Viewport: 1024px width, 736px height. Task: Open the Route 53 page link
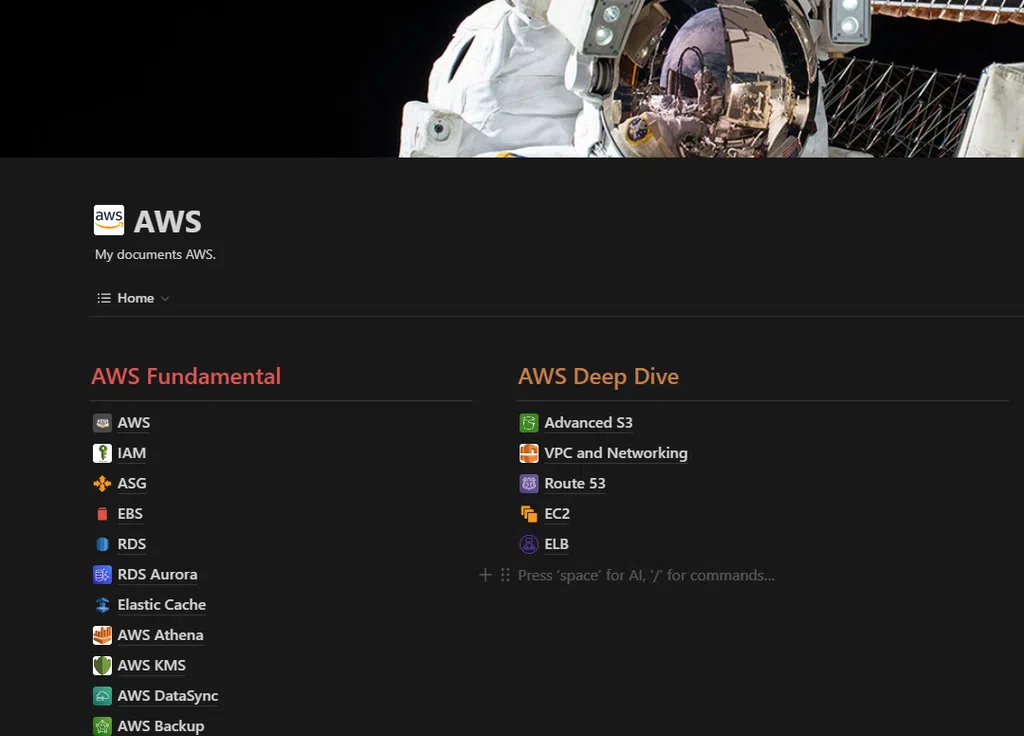point(575,483)
